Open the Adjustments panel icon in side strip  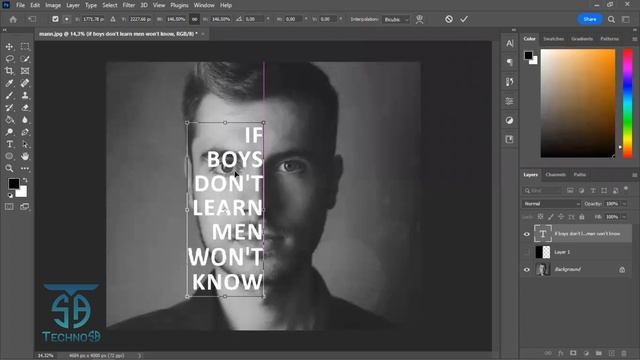pos(510,120)
